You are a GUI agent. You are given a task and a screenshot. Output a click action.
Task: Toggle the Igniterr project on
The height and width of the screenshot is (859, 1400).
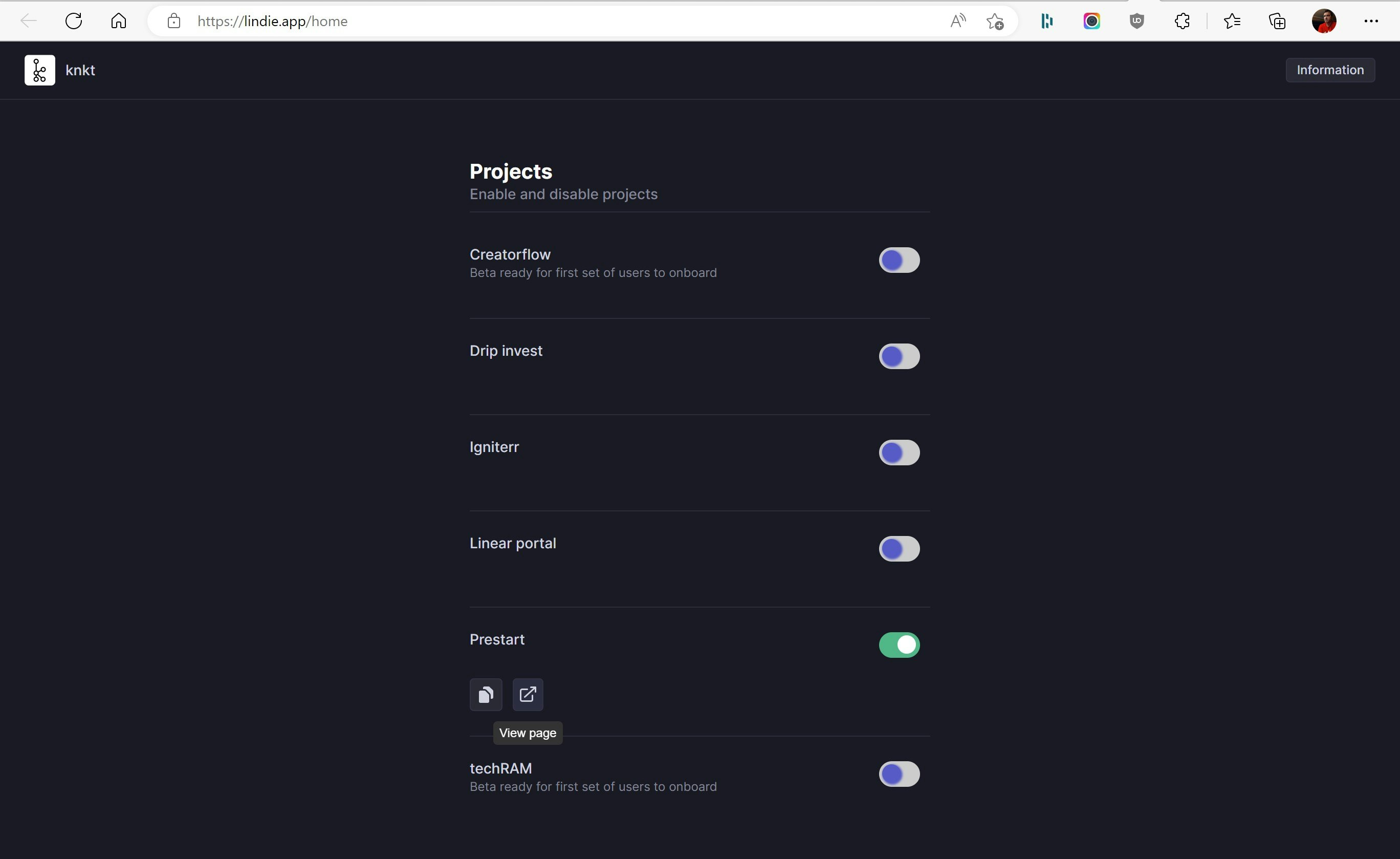coord(900,453)
